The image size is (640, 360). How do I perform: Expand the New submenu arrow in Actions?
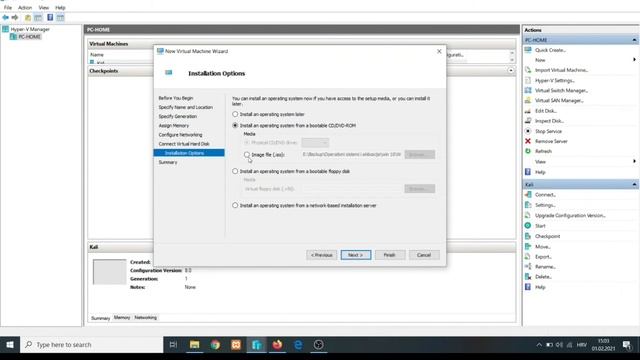[634, 60]
